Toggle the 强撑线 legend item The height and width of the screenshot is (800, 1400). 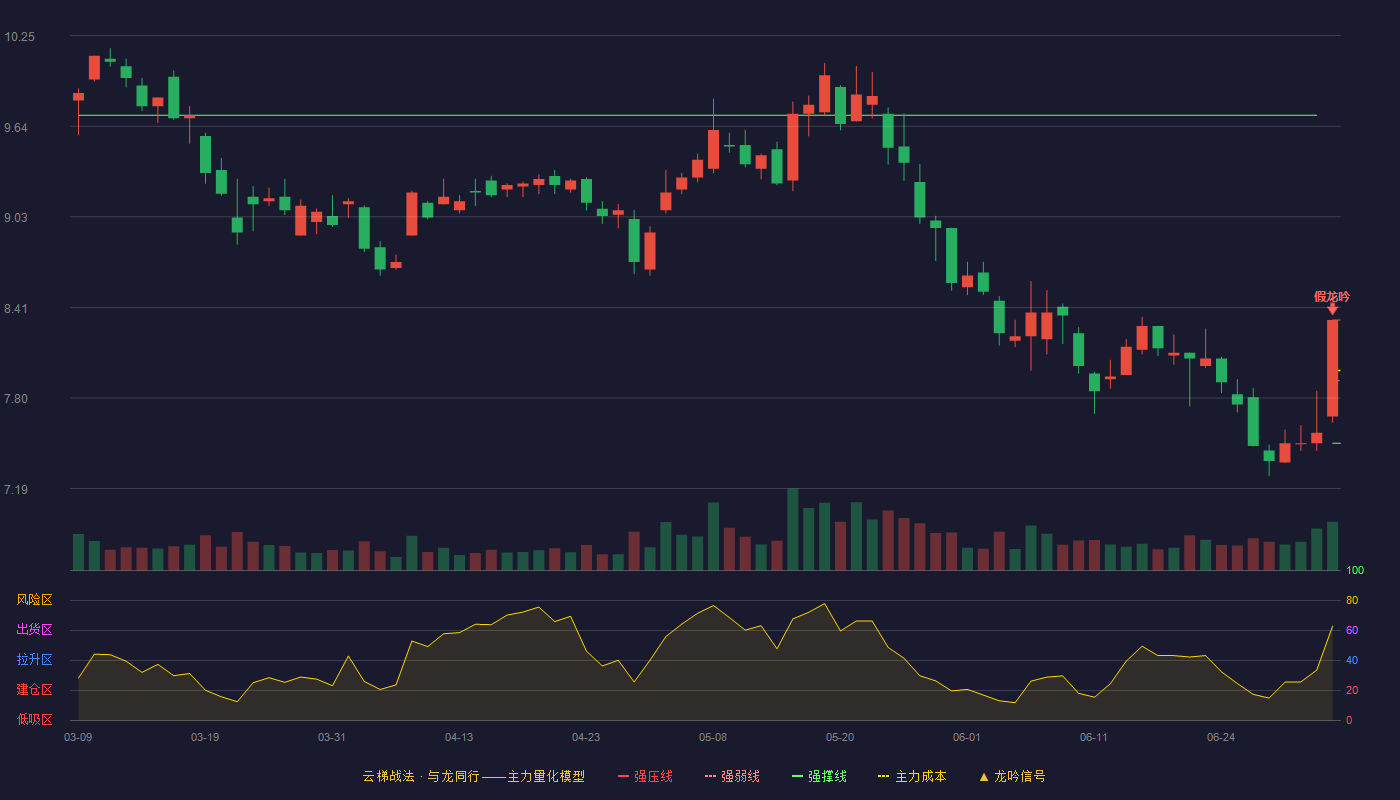[x=819, y=776]
